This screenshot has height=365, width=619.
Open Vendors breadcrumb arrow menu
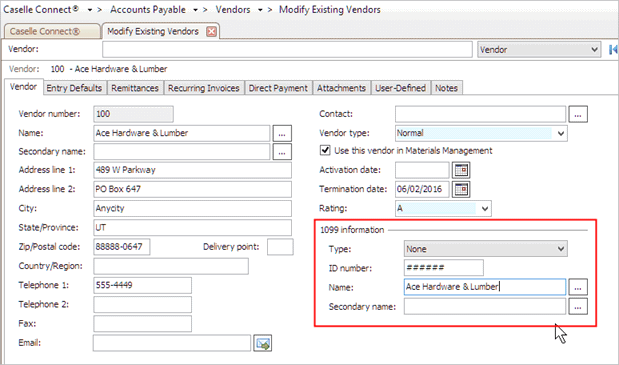pos(260,10)
